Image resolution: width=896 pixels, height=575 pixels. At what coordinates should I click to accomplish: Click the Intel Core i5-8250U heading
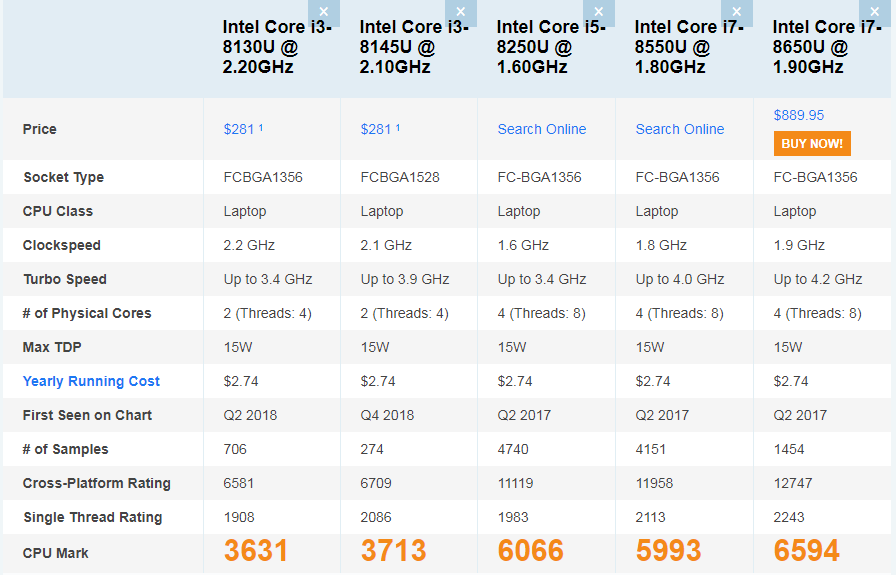coord(548,47)
